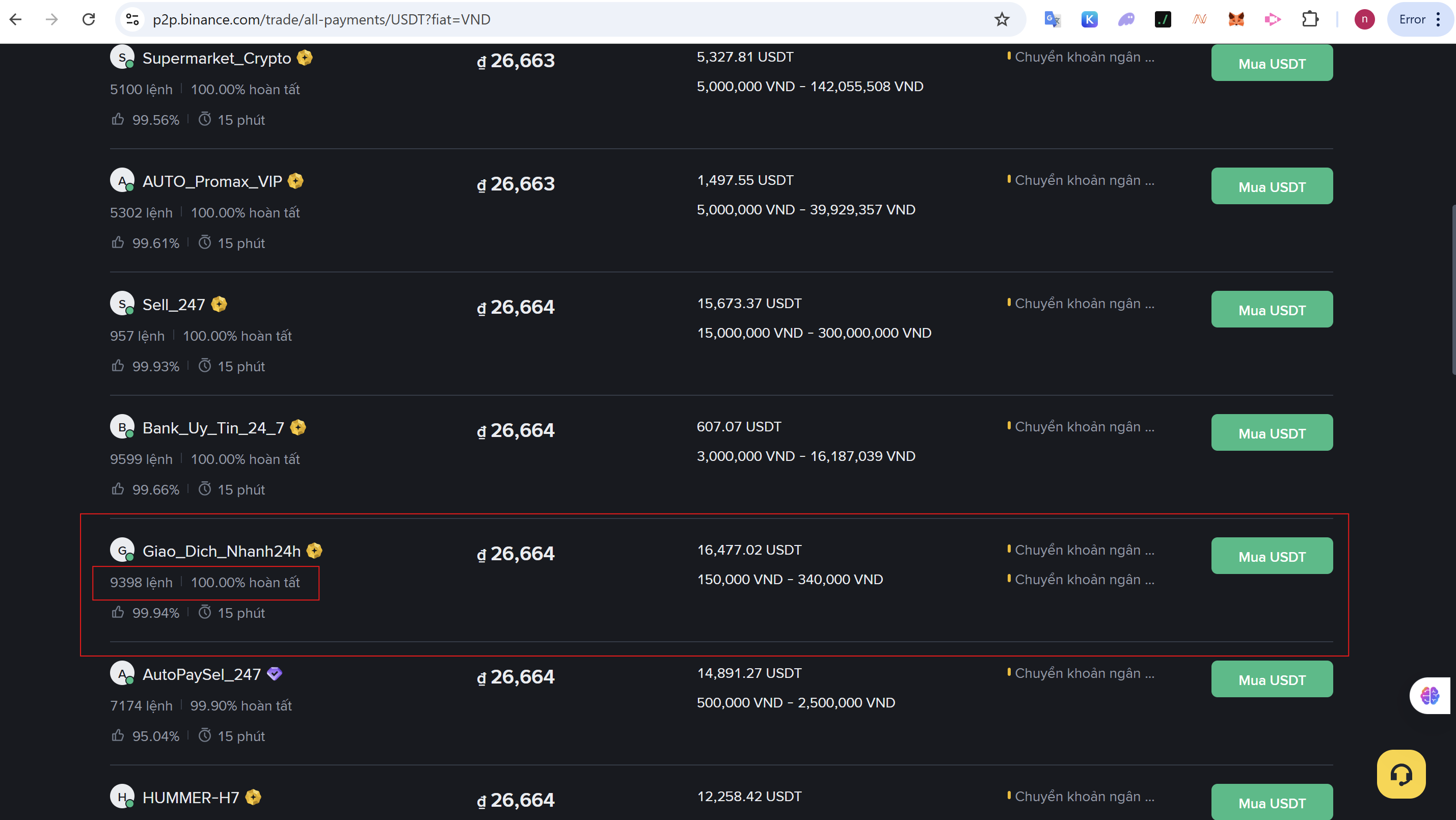The height and width of the screenshot is (820, 1456).
Task: Click Mua USDT for Bank_Uy_Tin_24_7
Action: point(1271,433)
